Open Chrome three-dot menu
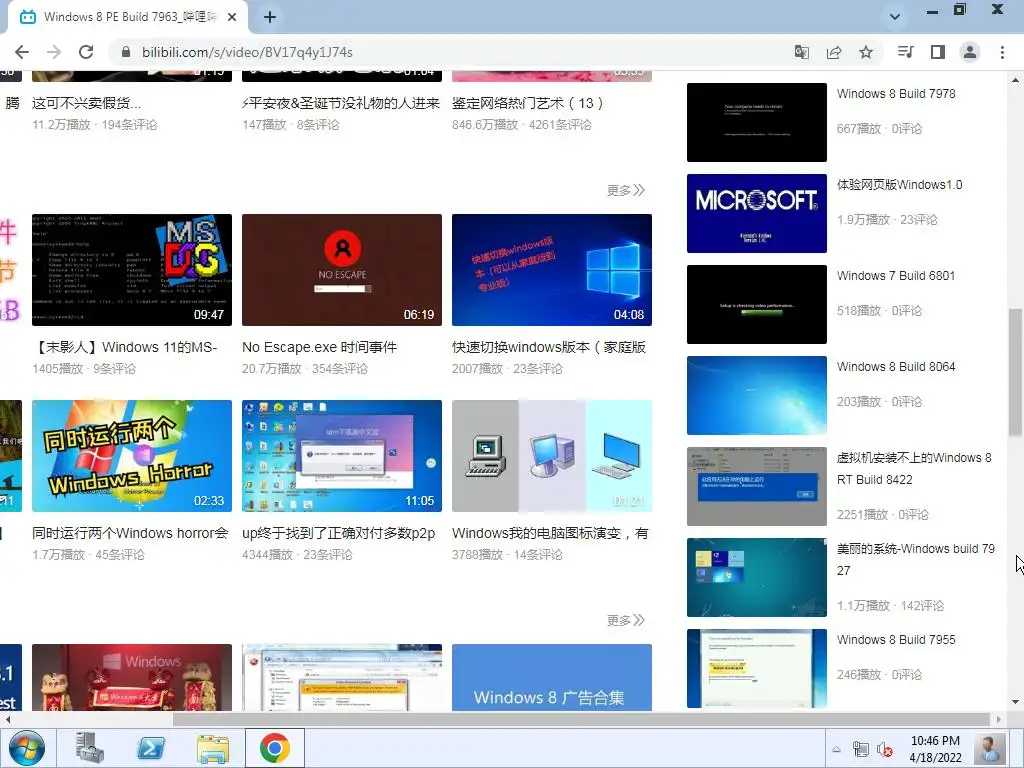The image size is (1024, 768). pyautogui.click(x=1002, y=52)
